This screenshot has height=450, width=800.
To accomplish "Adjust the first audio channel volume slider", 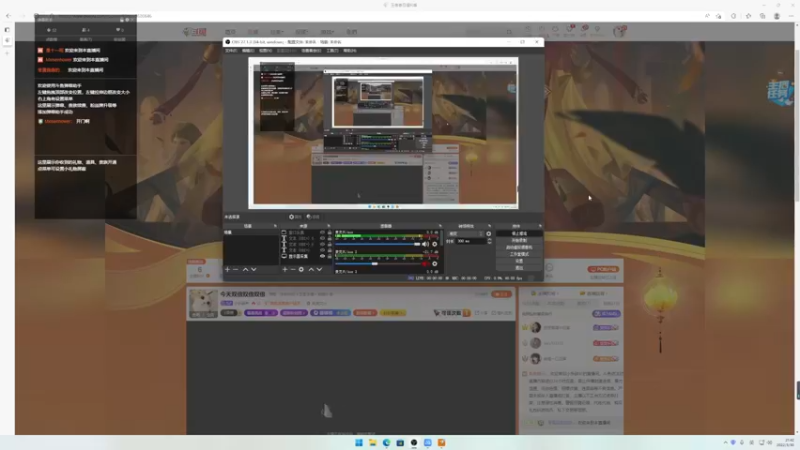I will point(378,244).
